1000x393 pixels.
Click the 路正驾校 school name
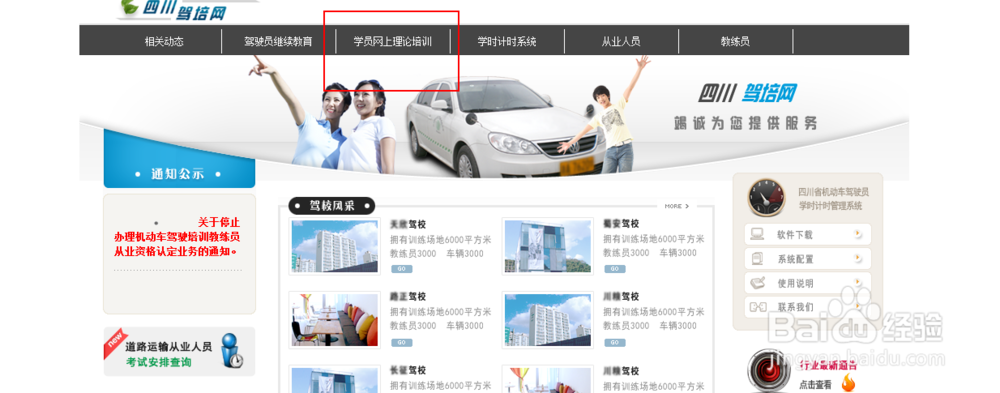[408, 297]
